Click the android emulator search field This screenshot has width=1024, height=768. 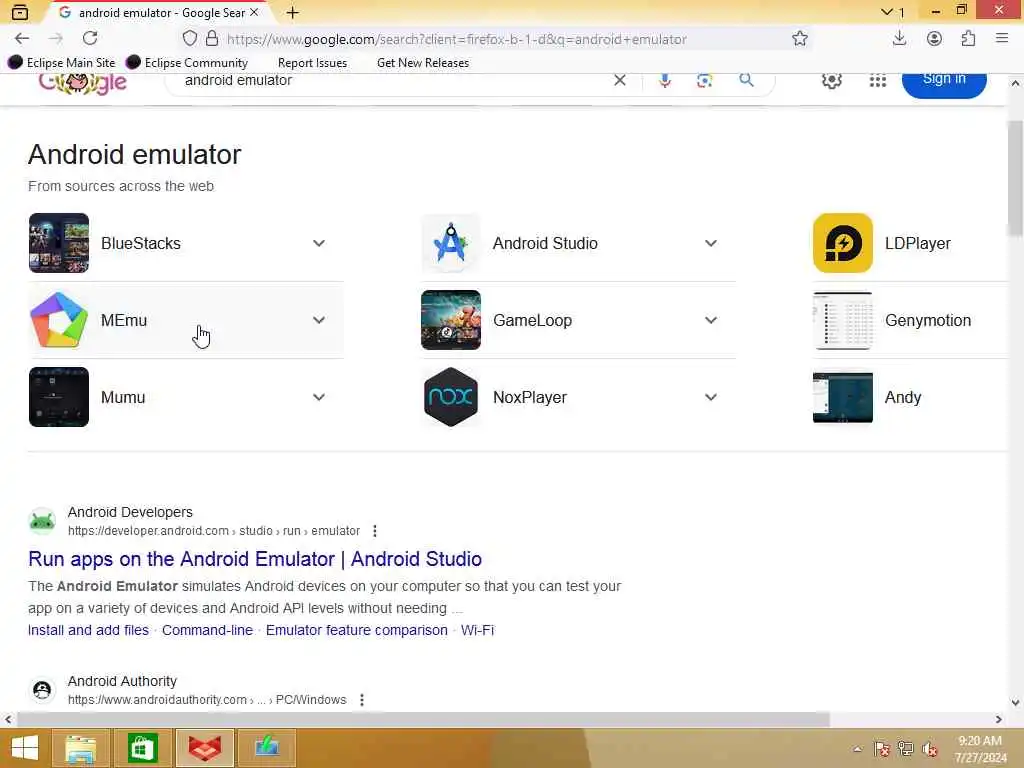coord(392,80)
